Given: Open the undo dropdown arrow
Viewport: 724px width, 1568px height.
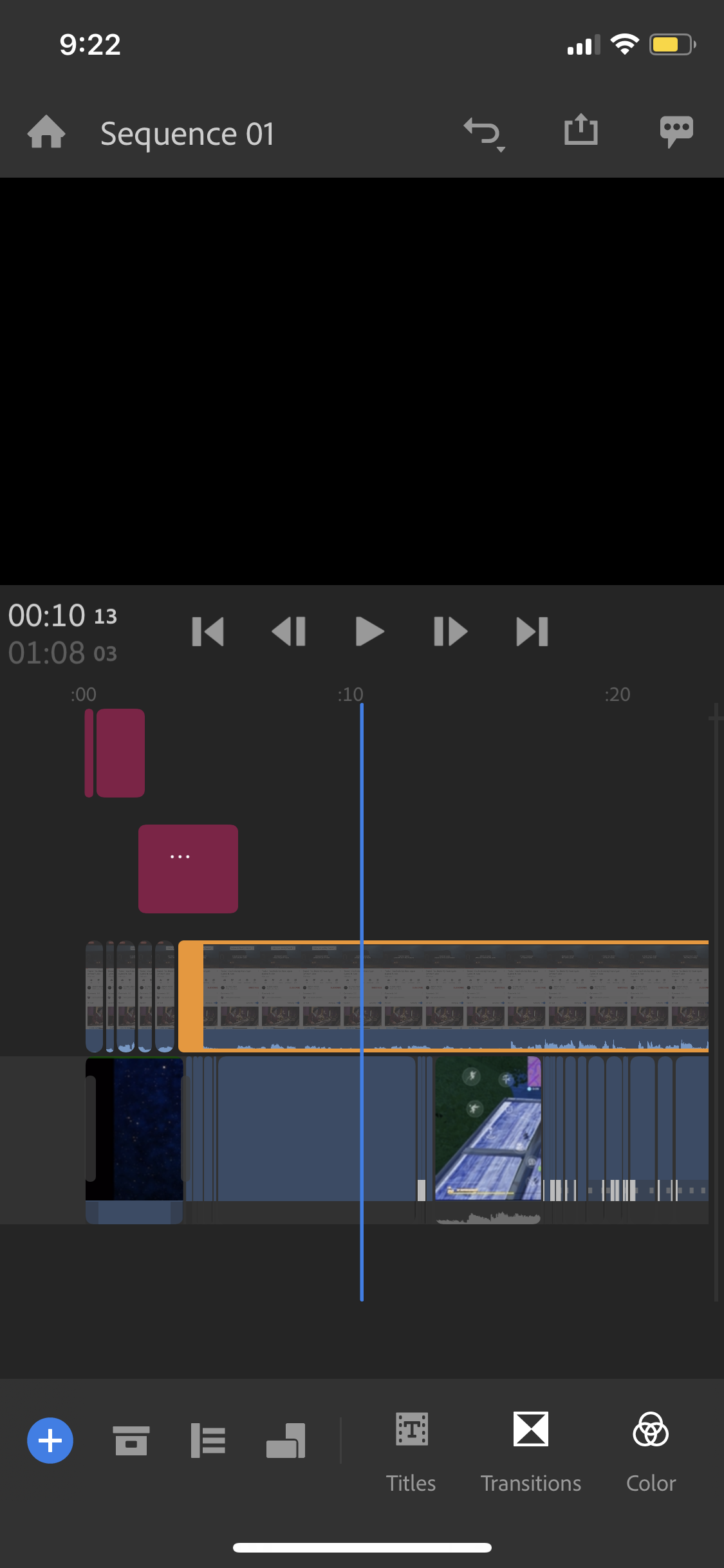Looking at the screenshot, I should tap(501, 149).
